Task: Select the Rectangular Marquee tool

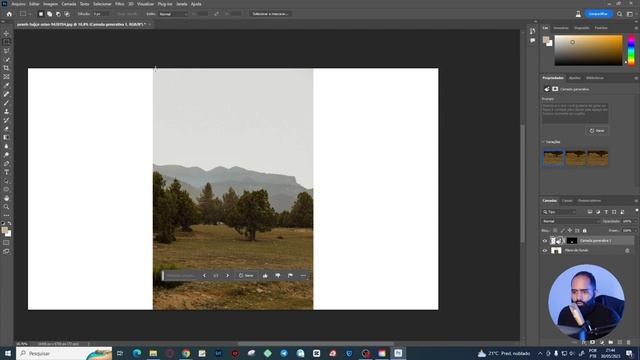Action: pos(6,42)
